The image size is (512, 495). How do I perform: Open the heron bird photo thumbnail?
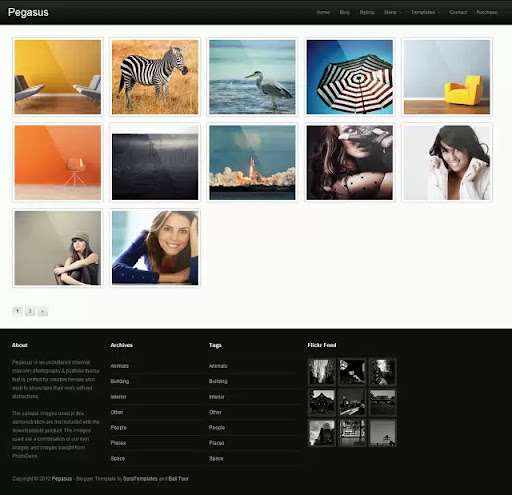point(252,77)
